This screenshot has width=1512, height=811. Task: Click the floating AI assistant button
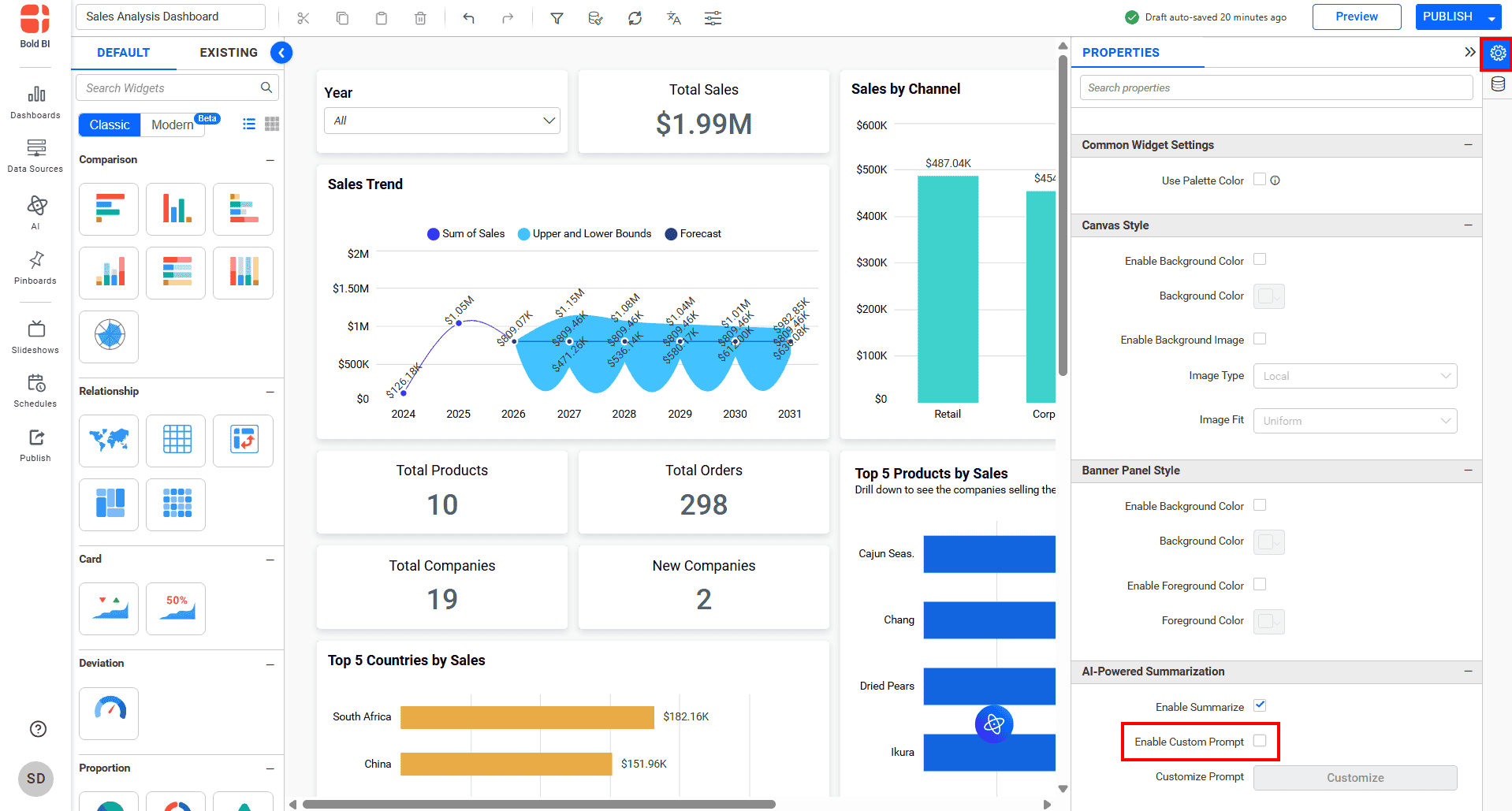point(994,724)
